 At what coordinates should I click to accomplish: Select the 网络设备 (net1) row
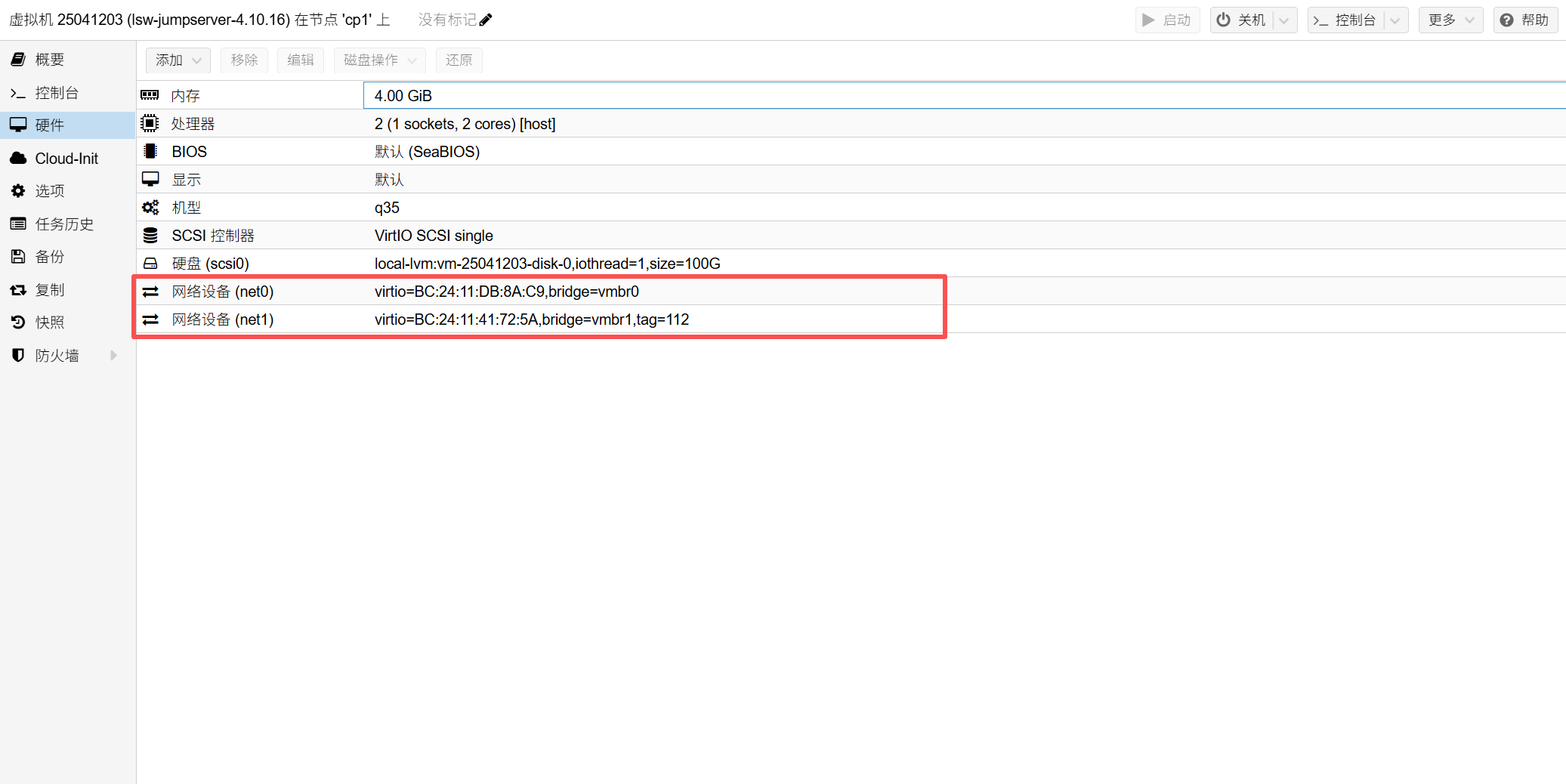click(x=529, y=319)
